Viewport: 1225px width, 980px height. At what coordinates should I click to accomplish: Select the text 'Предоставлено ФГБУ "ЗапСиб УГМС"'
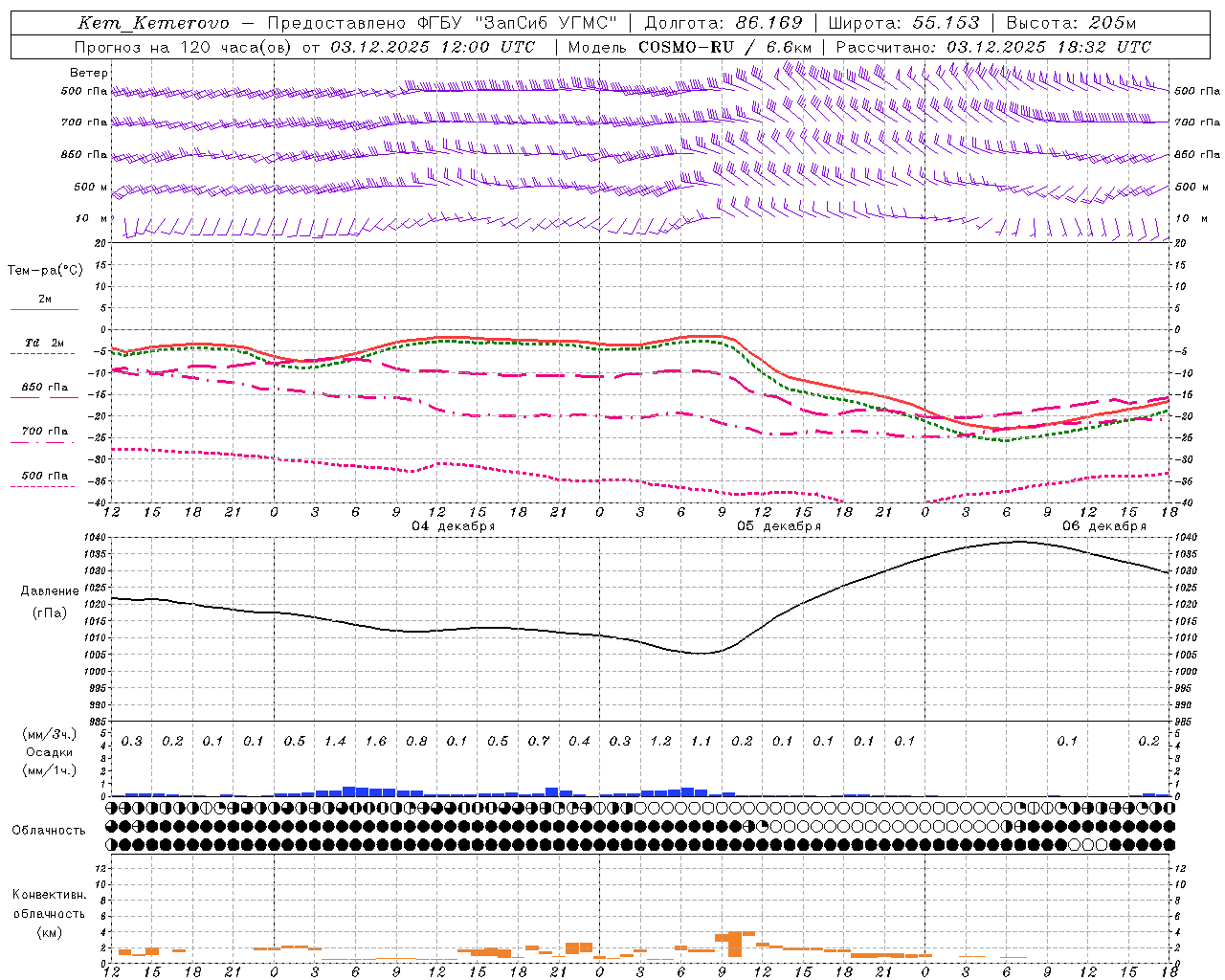click(x=443, y=23)
